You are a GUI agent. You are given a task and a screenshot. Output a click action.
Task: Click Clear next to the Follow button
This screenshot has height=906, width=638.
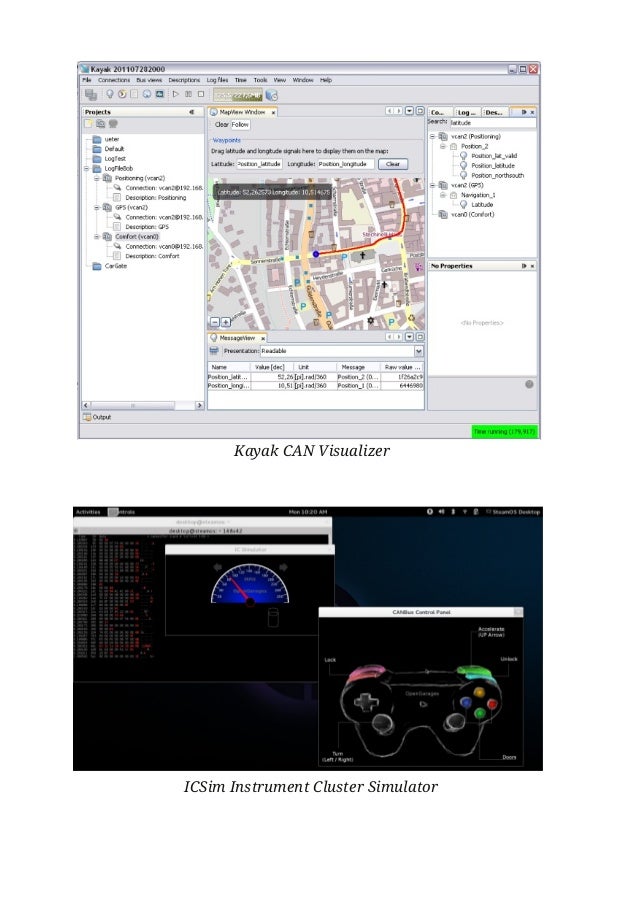pyautogui.click(x=221, y=124)
